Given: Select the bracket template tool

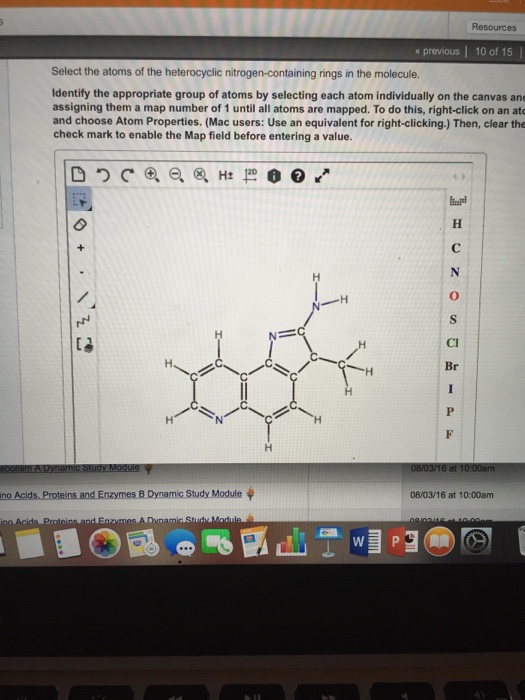Looking at the screenshot, I should coord(85,345).
